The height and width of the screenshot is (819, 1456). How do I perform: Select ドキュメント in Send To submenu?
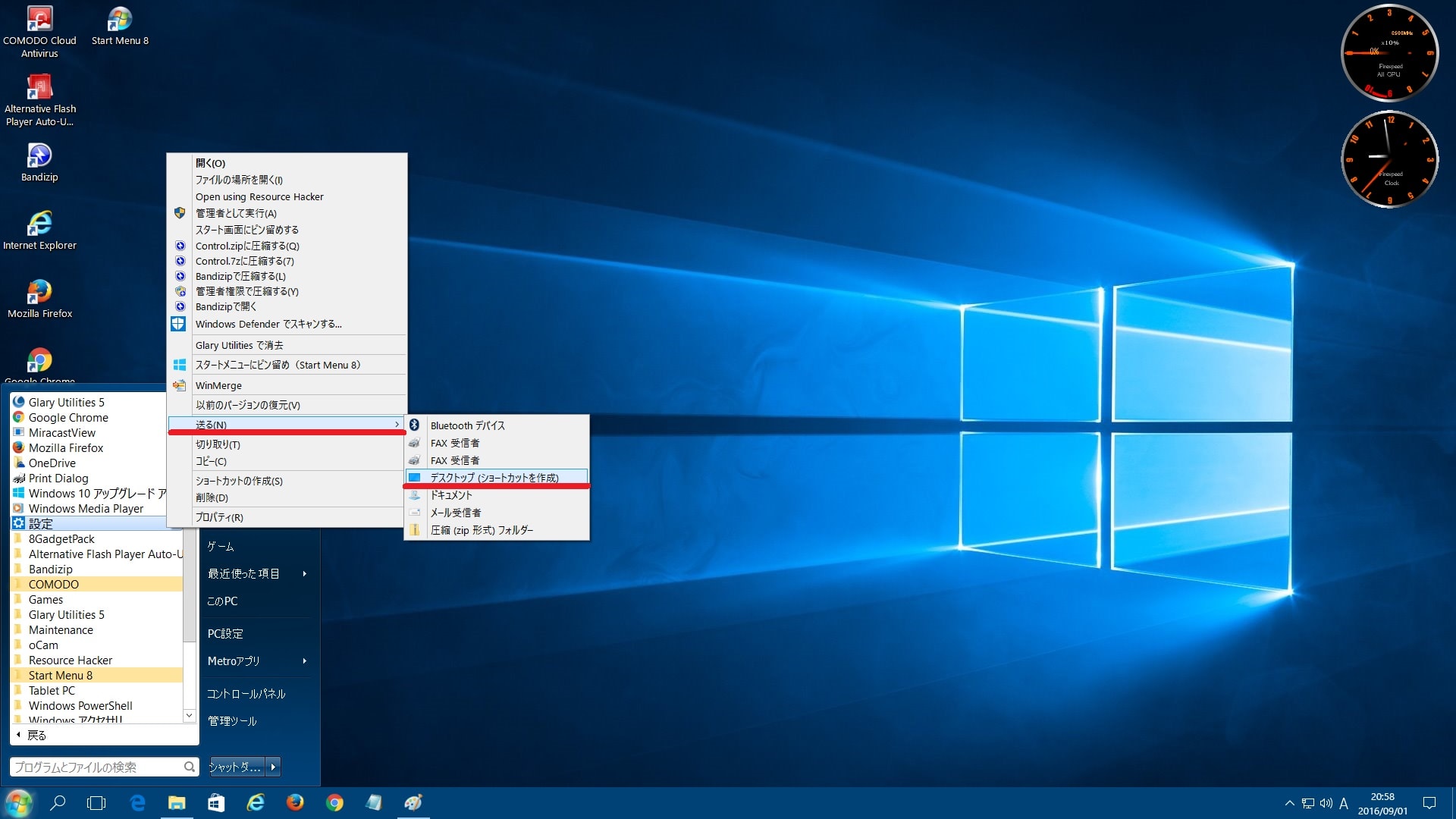click(x=497, y=495)
